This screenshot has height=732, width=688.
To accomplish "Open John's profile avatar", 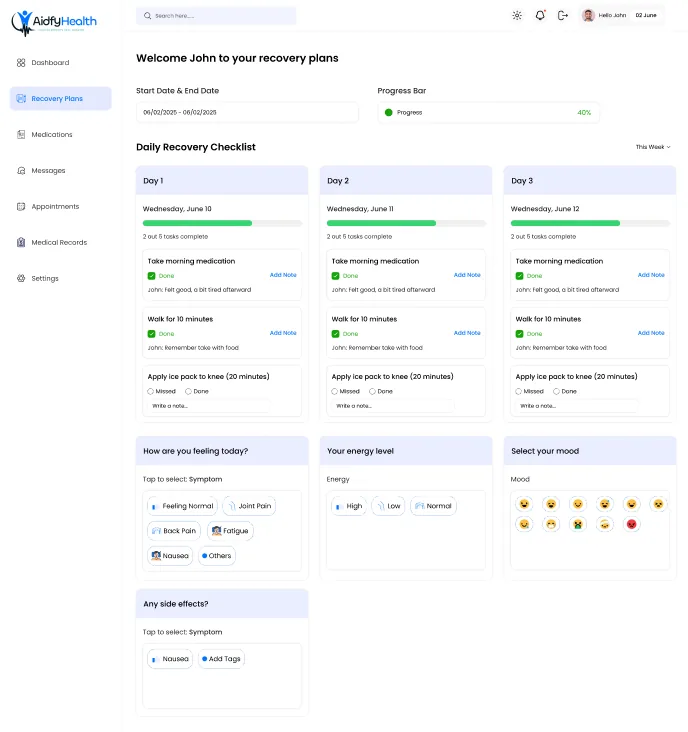I will click(x=588, y=15).
